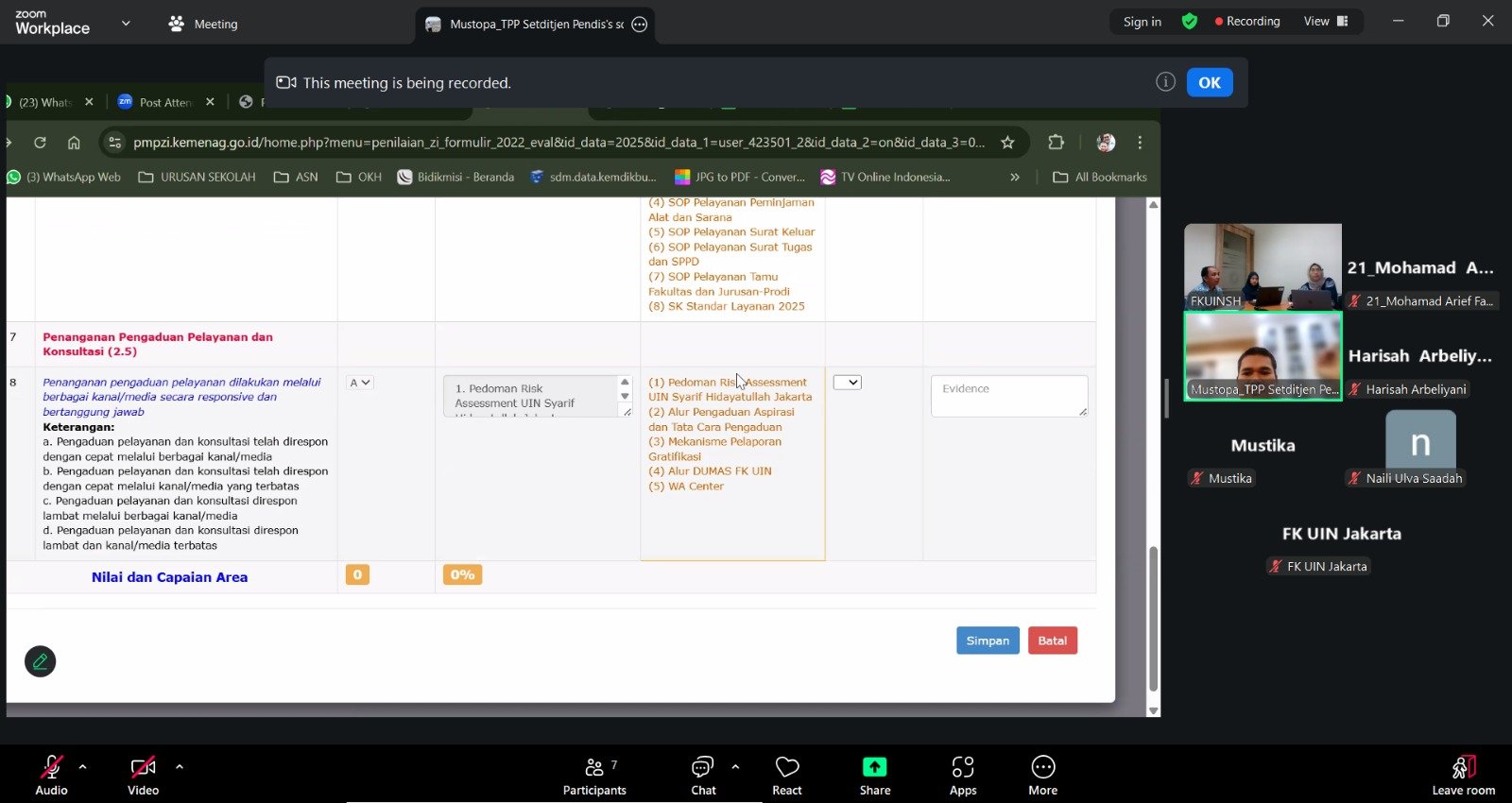Unmute audio with the microphone icon
The height and width of the screenshot is (803, 1512).
click(51, 767)
